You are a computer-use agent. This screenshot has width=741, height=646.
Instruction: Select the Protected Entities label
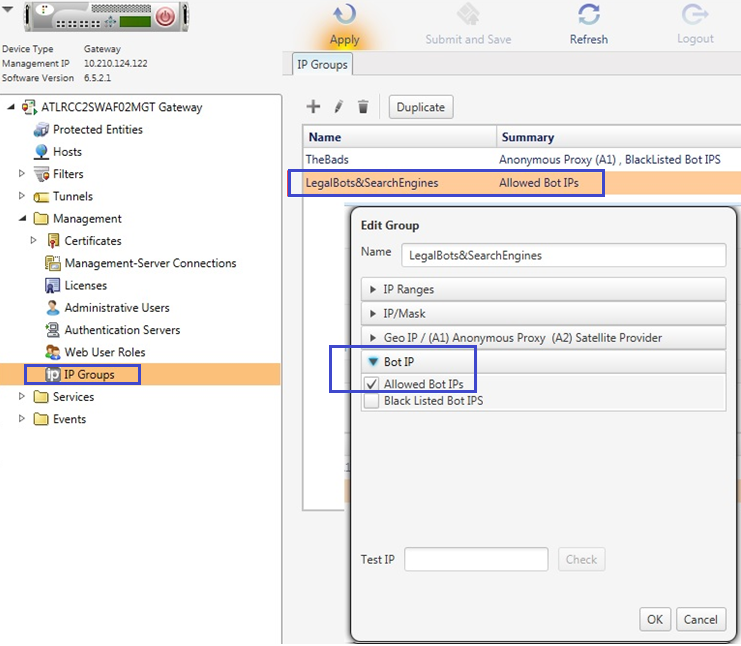(x=98, y=129)
